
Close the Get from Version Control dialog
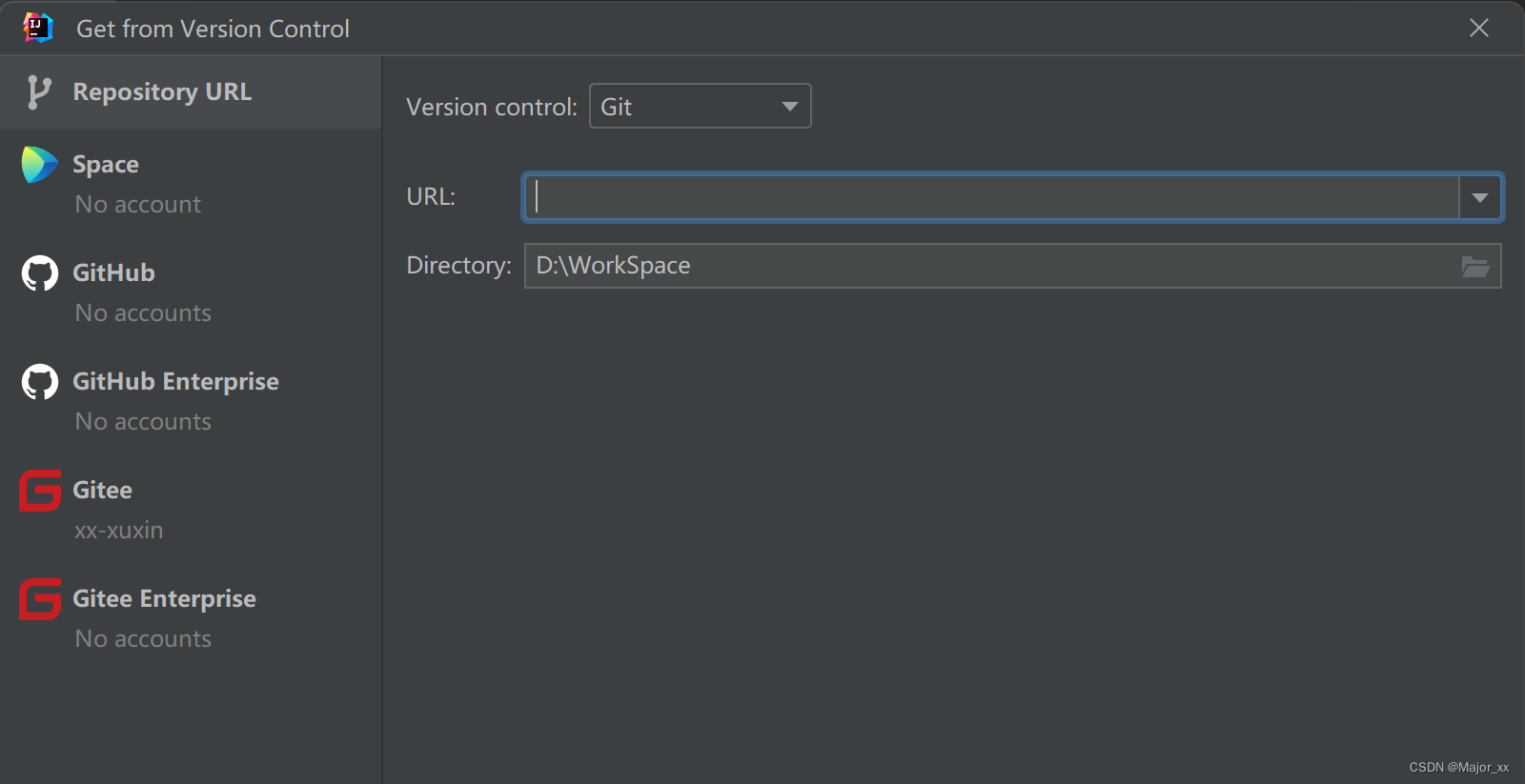(1479, 28)
